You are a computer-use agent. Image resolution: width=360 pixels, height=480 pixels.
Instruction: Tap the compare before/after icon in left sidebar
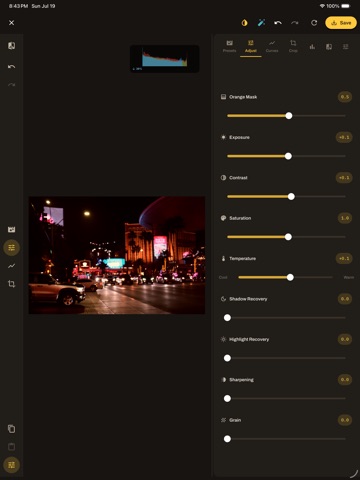[11, 46]
